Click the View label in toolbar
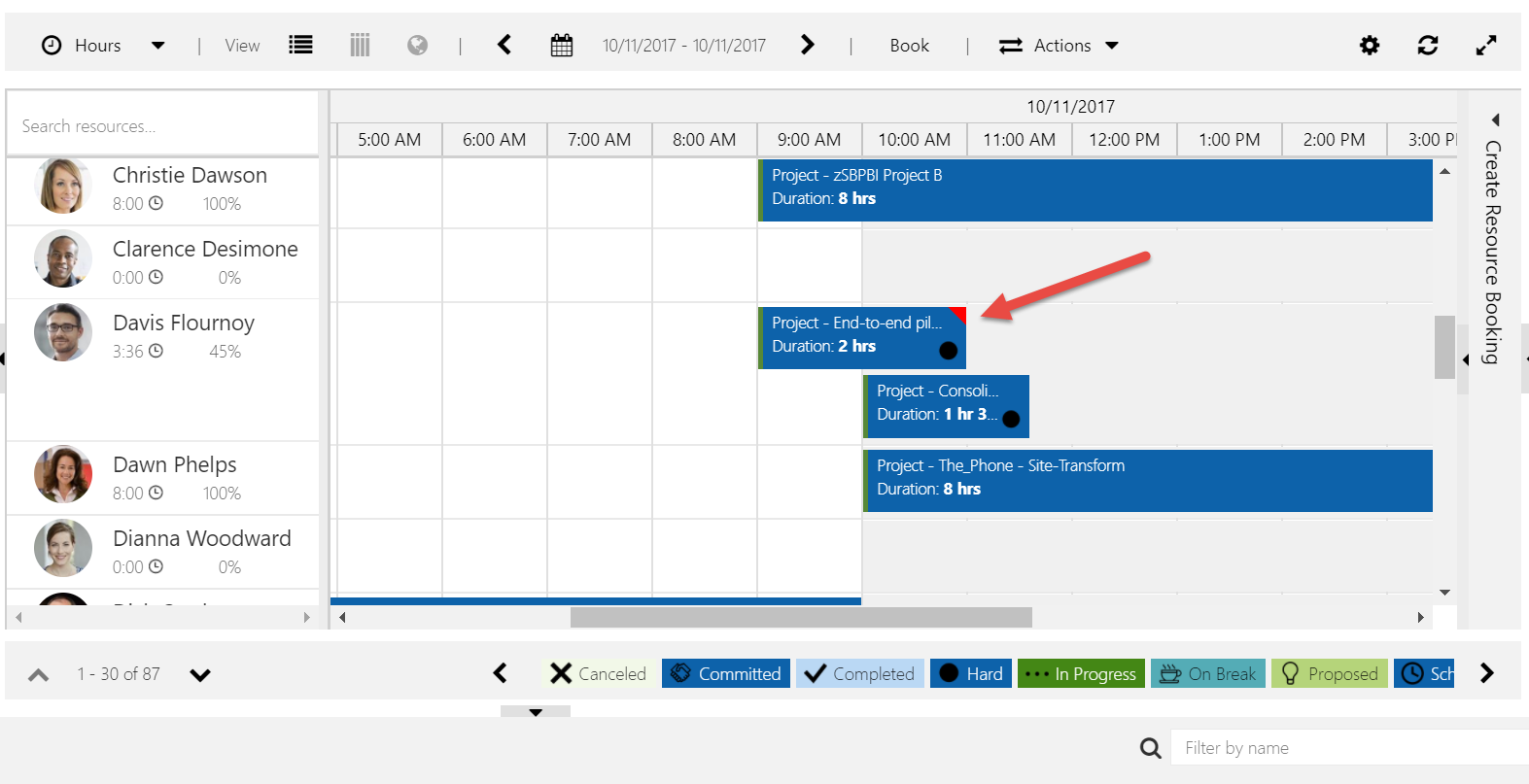The image size is (1529, 784). tap(242, 46)
